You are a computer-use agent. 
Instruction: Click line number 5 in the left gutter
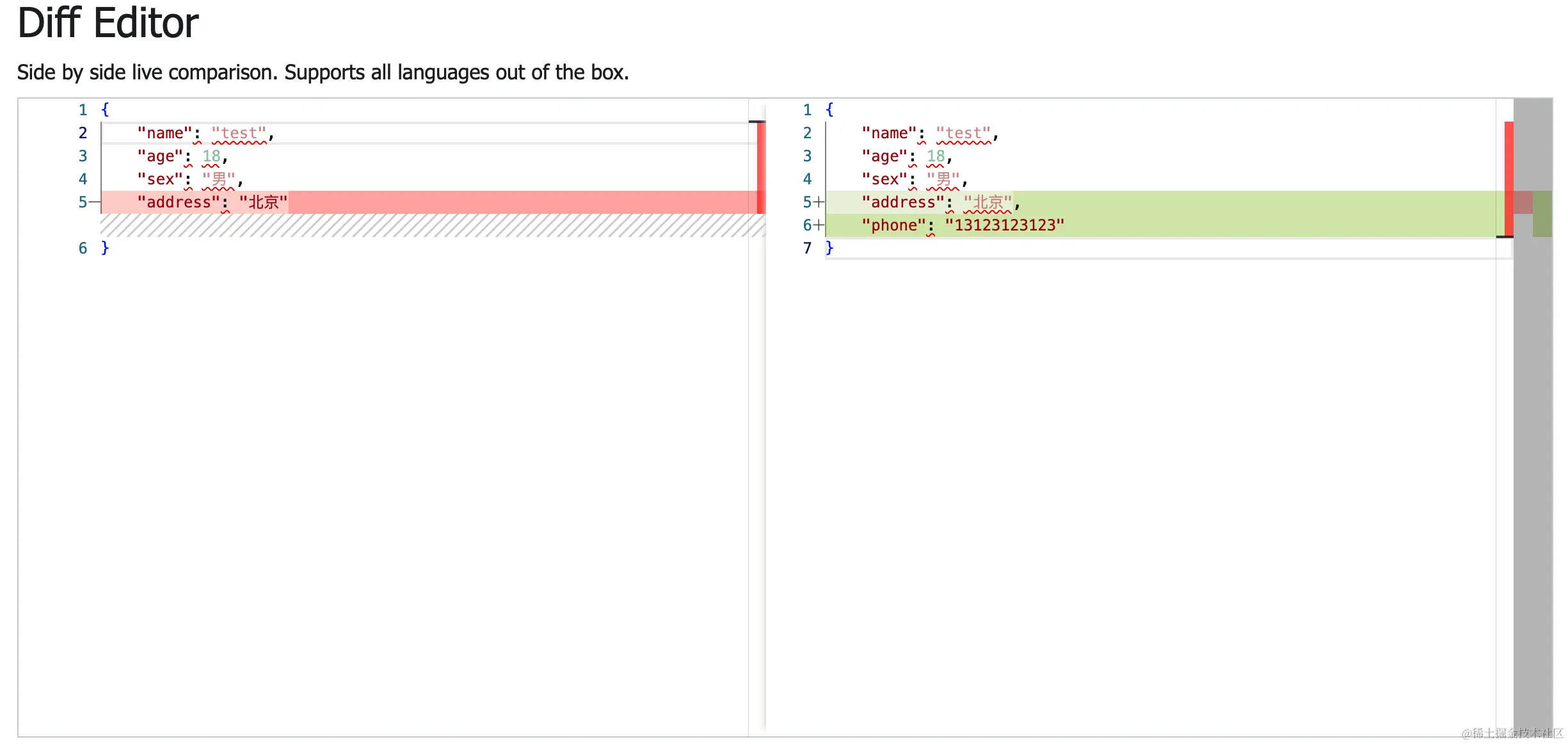[82, 202]
